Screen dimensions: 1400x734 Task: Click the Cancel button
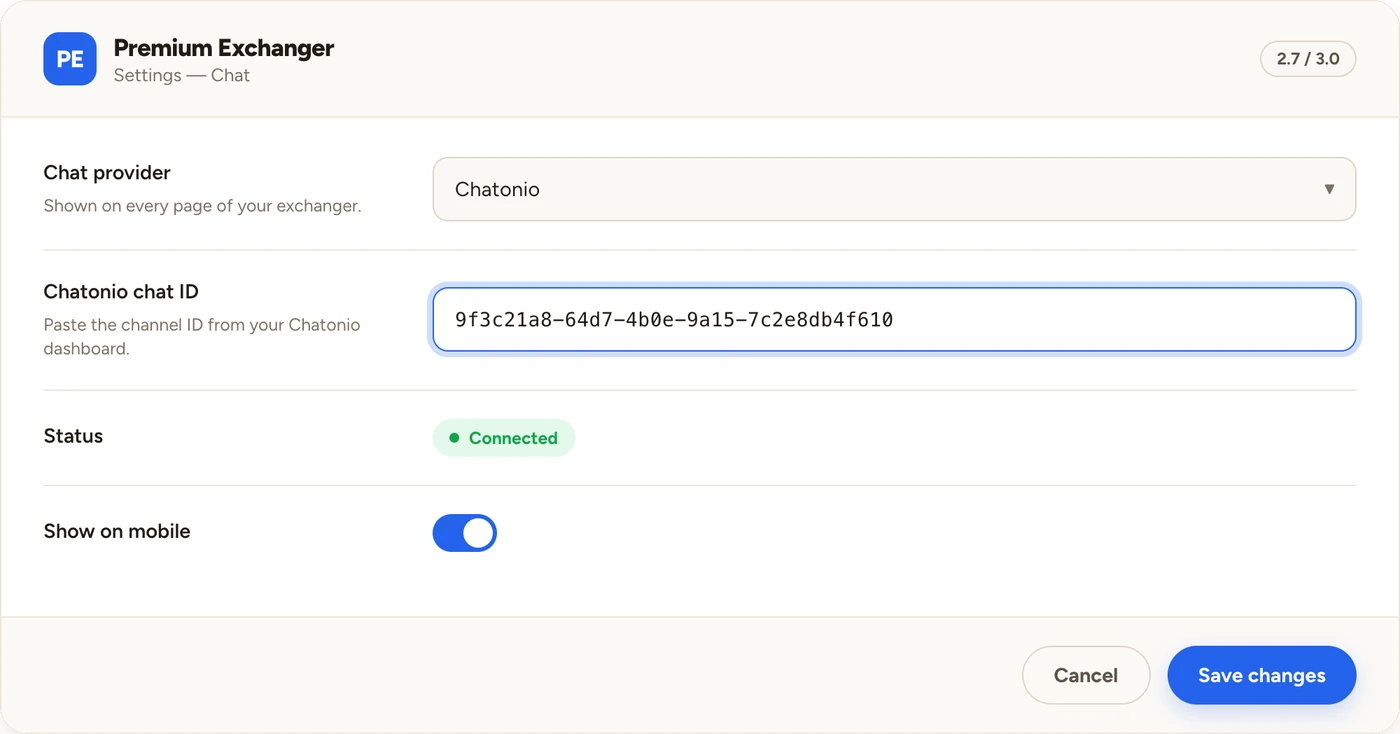pos(1086,675)
